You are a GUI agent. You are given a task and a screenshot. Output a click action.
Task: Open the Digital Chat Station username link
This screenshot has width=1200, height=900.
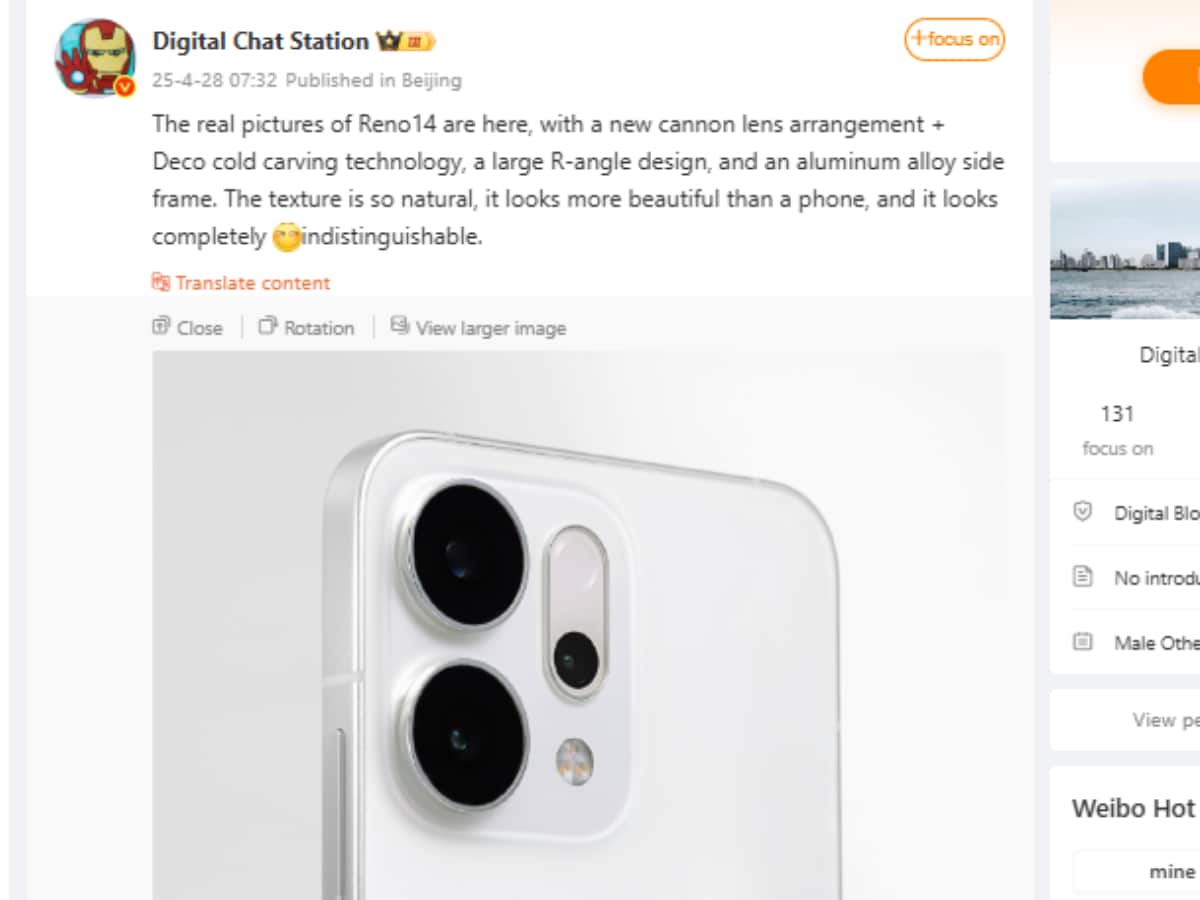click(260, 41)
